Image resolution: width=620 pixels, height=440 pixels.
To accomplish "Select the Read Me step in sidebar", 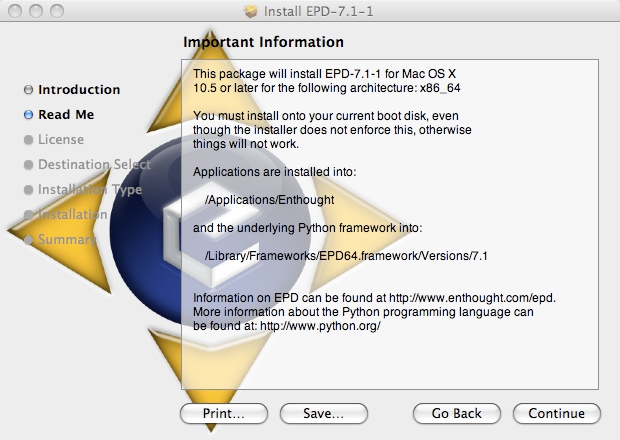I will (x=66, y=115).
